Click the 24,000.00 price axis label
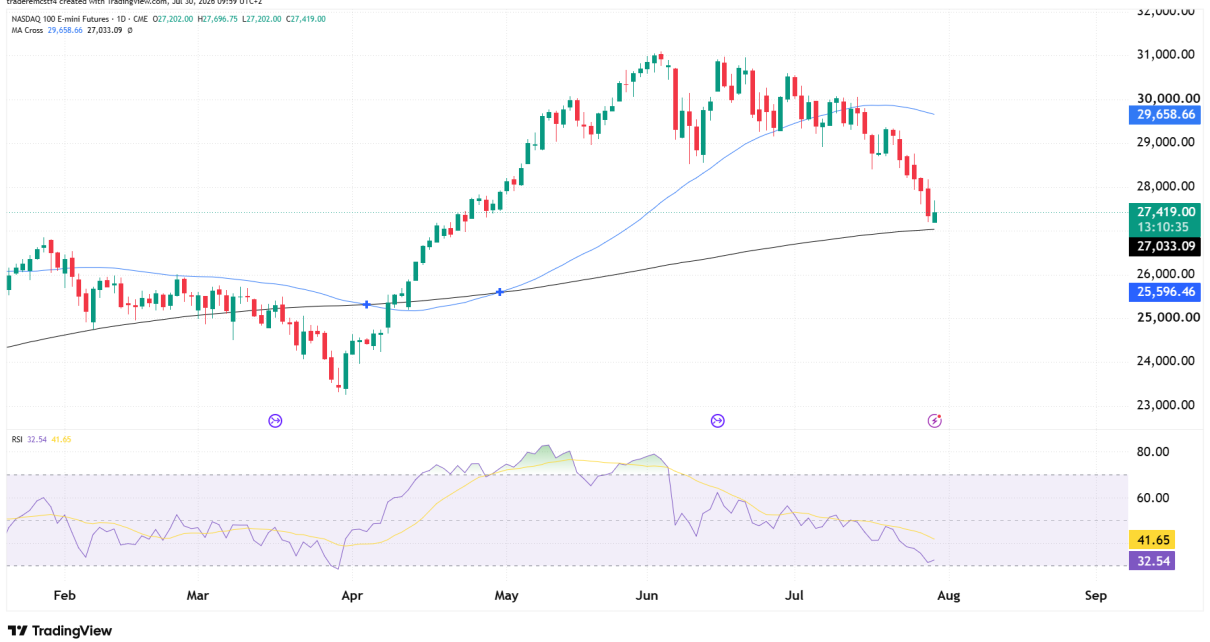Viewport: 1210px width, 642px height. coord(1166,361)
